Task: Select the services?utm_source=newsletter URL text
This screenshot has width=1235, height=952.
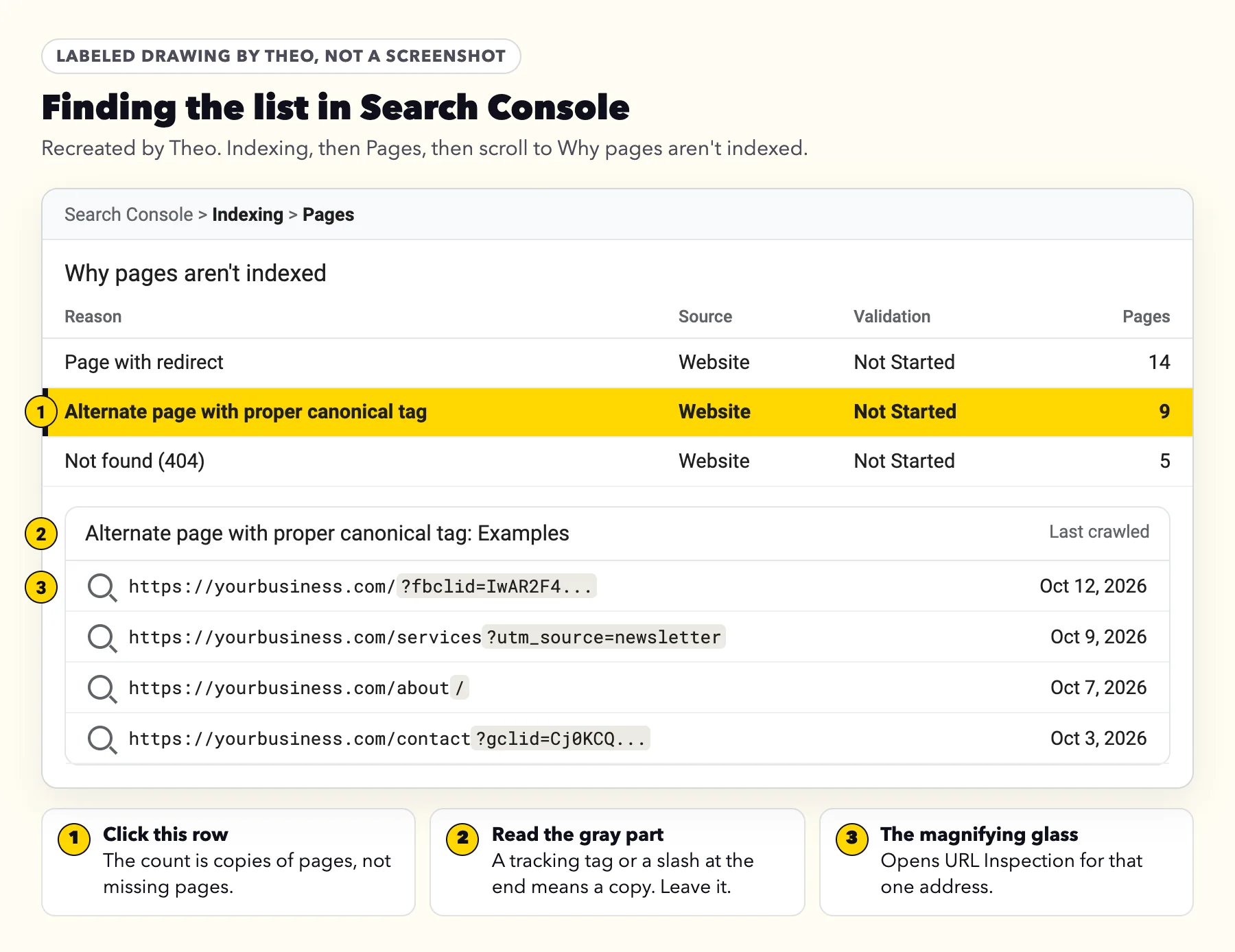Action: point(427,637)
